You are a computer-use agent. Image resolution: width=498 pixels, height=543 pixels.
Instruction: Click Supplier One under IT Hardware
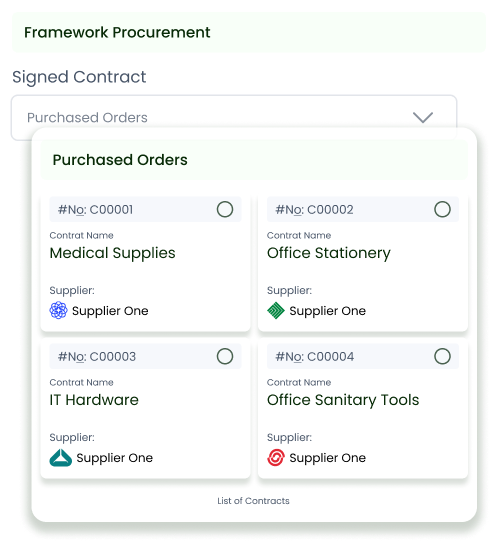115,458
